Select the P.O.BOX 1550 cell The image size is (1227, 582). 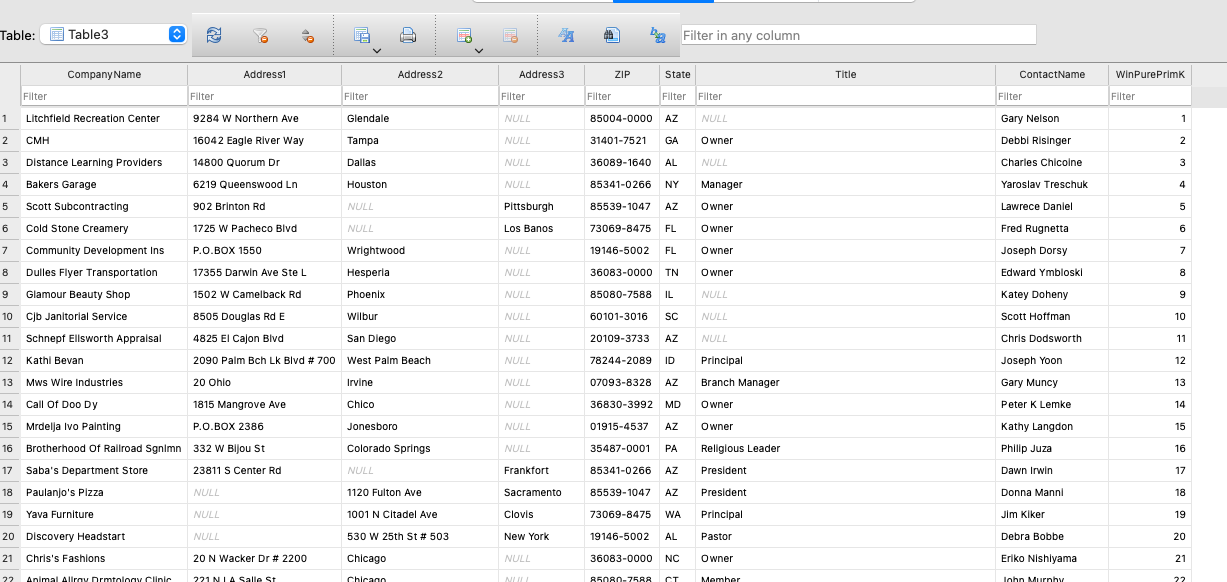click(265, 250)
